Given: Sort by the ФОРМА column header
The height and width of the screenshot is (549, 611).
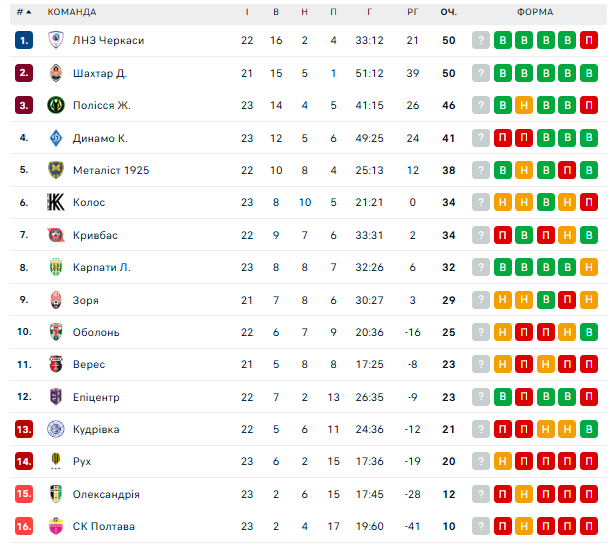Looking at the screenshot, I should [x=535, y=12].
